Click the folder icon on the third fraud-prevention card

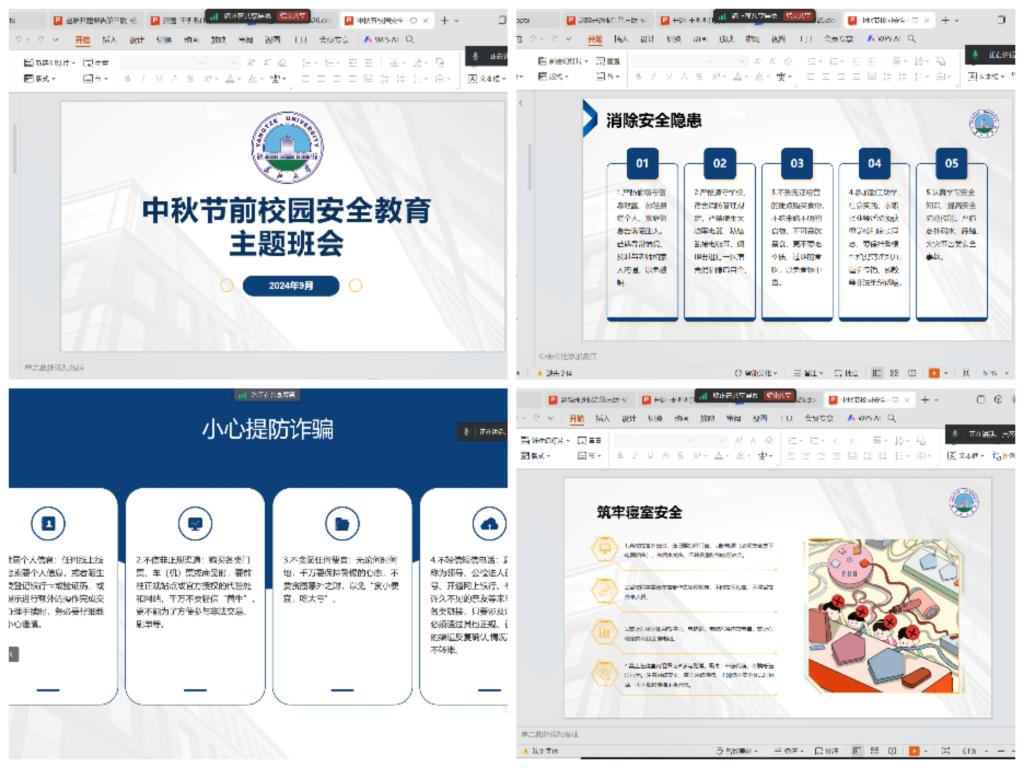(x=342, y=523)
